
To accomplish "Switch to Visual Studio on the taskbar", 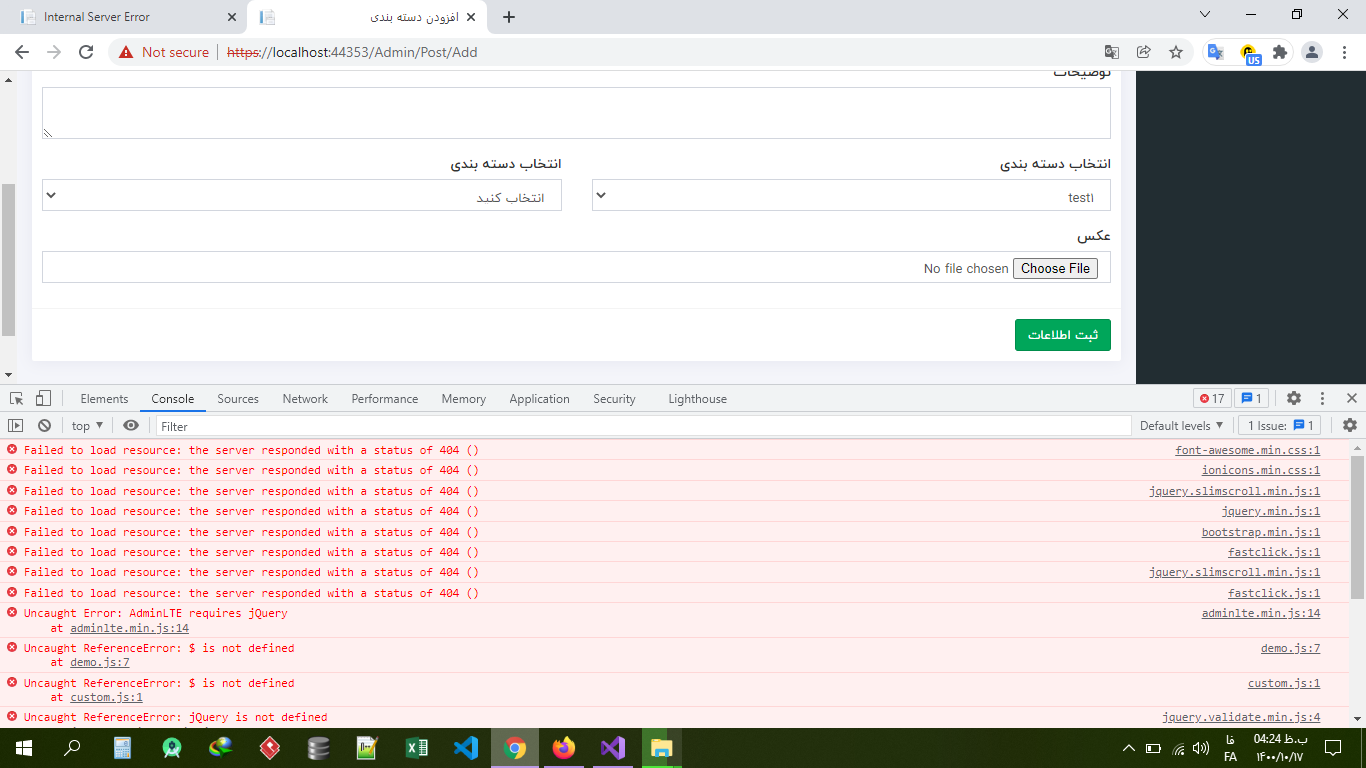I will coord(613,748).
